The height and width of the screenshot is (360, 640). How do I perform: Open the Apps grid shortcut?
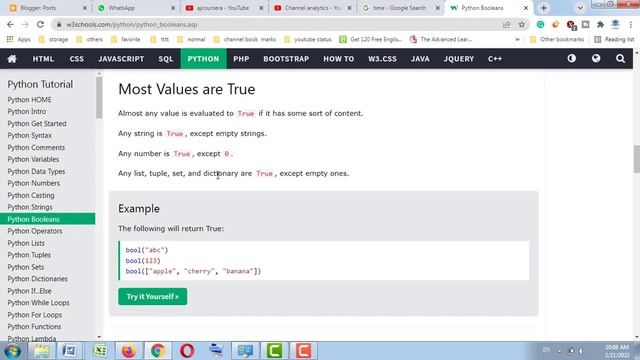[18, 39]
